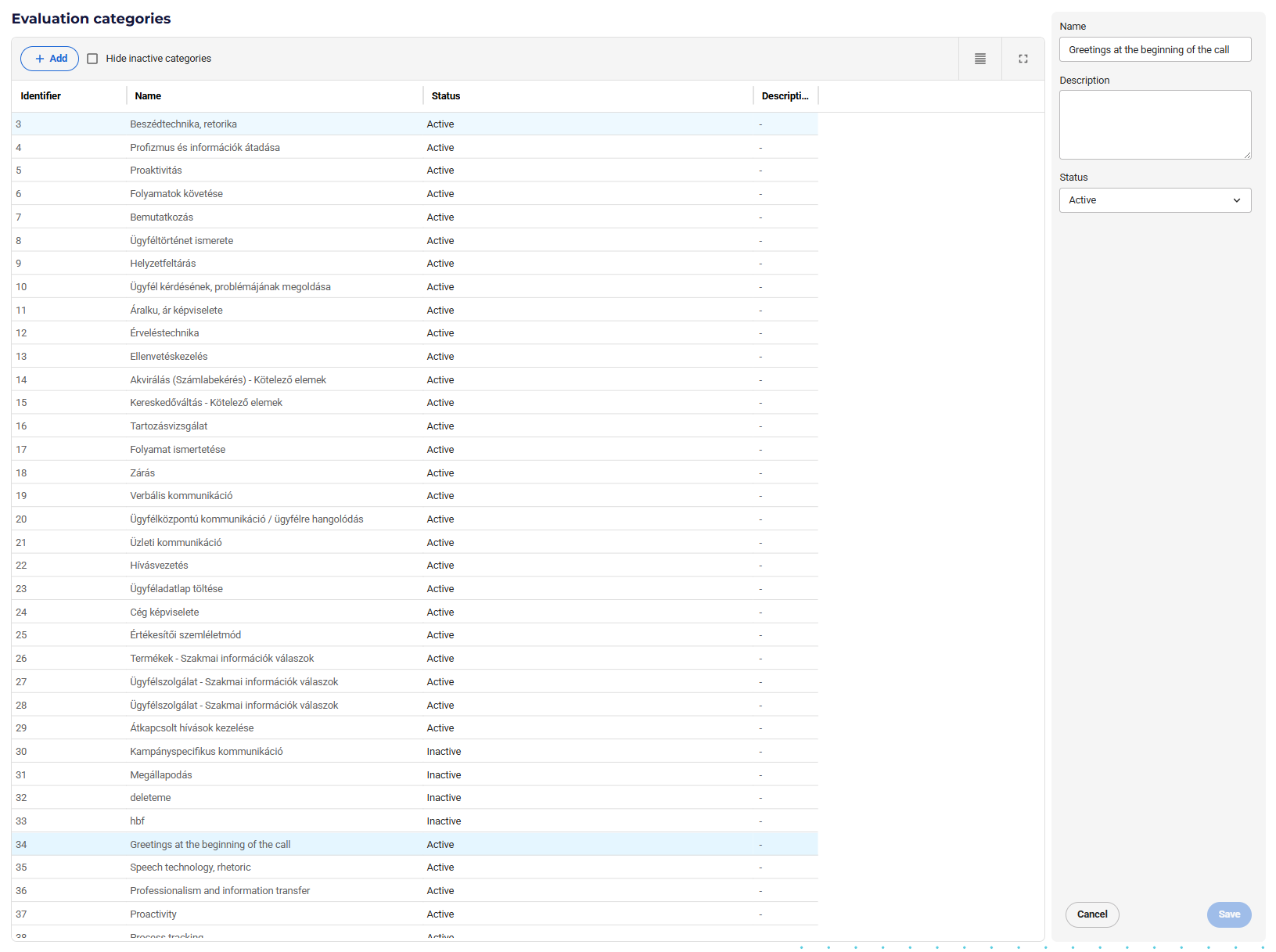Select the Beszédtechnika, retorika row
This screenshot has width=1276, height=952.
click(x=415, y=124)
